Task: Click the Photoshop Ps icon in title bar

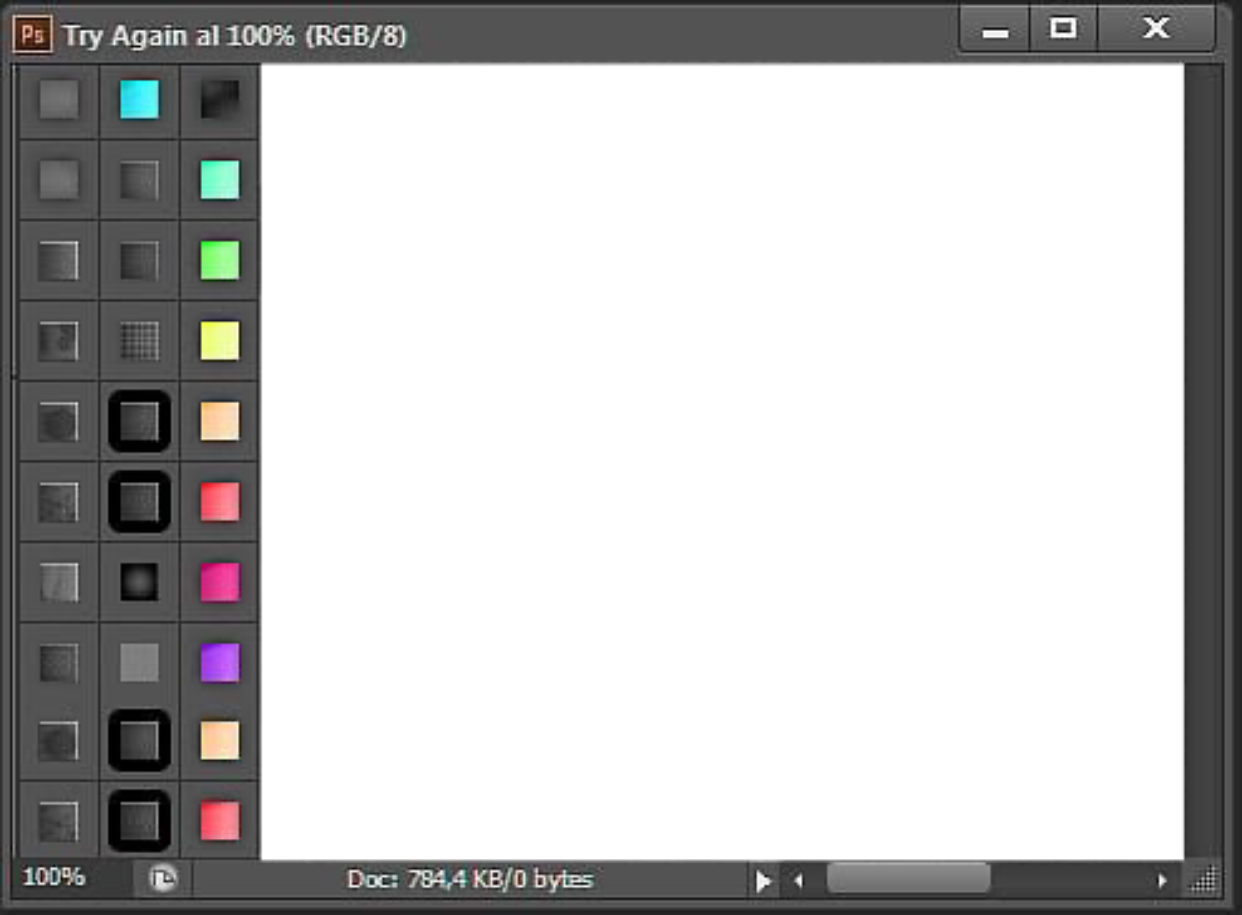Action: [x=33, y=35]
